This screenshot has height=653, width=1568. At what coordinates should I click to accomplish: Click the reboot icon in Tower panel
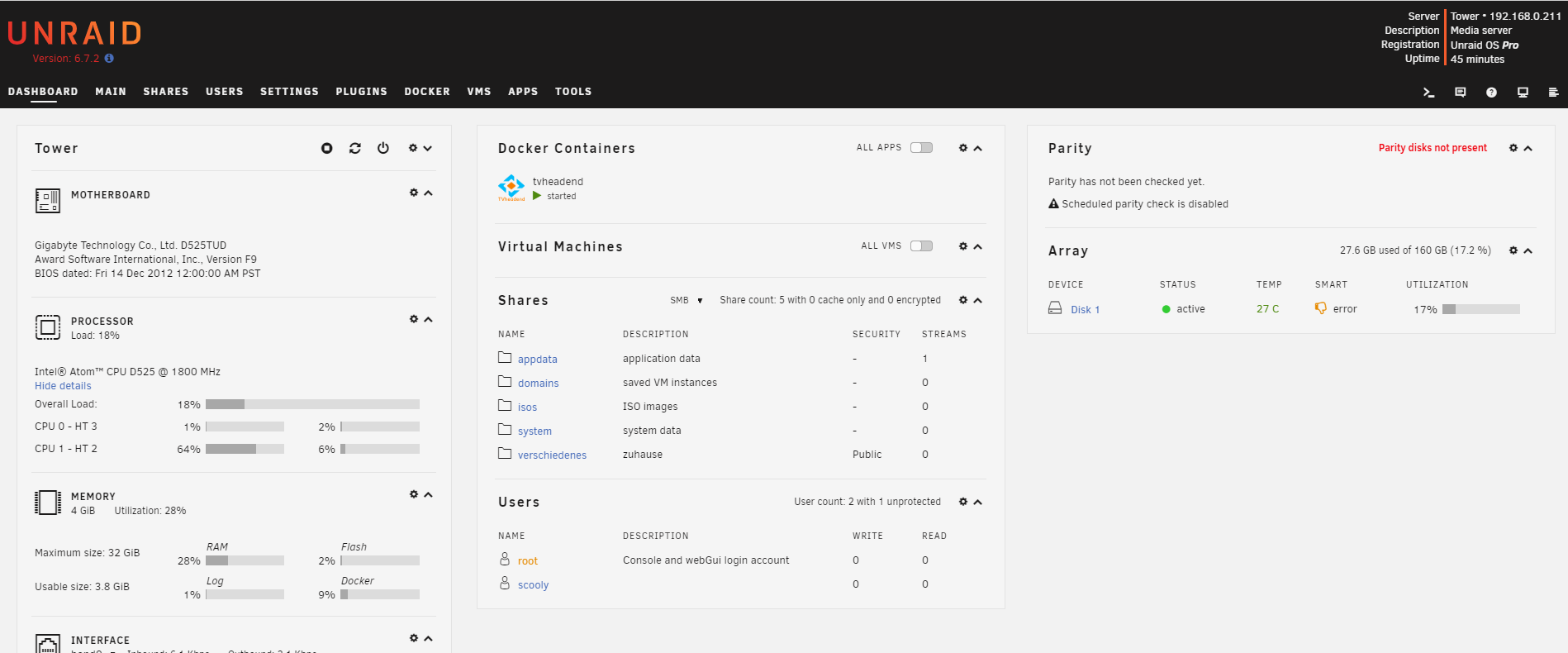(355, 148)
